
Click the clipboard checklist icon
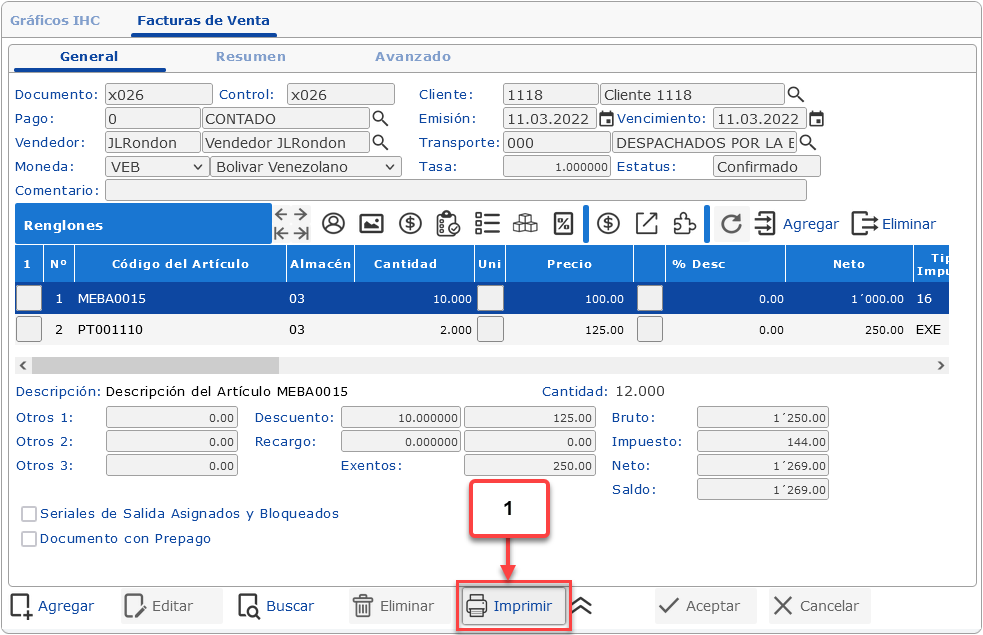[x=448, y=224]
